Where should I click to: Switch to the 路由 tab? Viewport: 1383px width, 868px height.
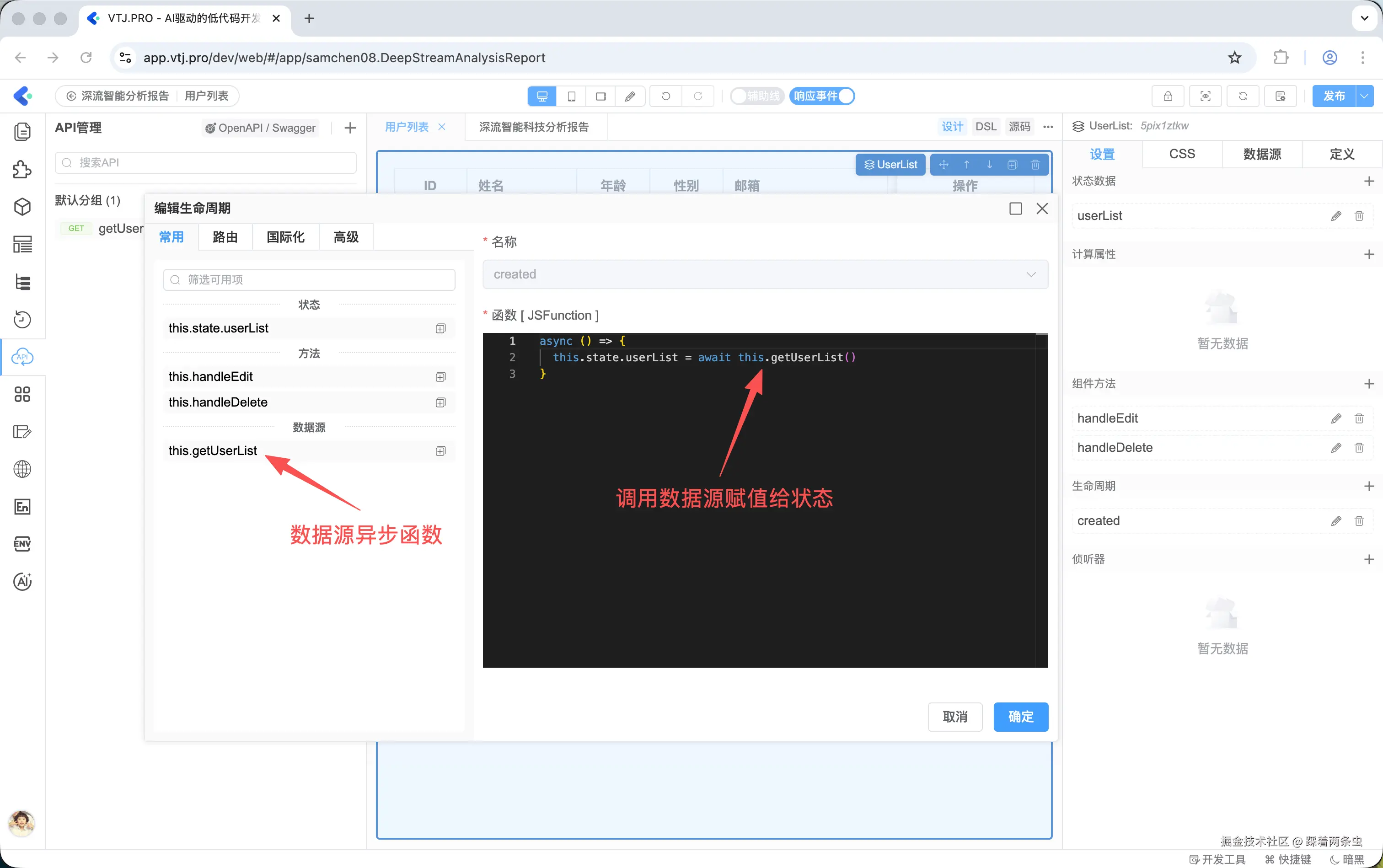[x=225, y=237]
